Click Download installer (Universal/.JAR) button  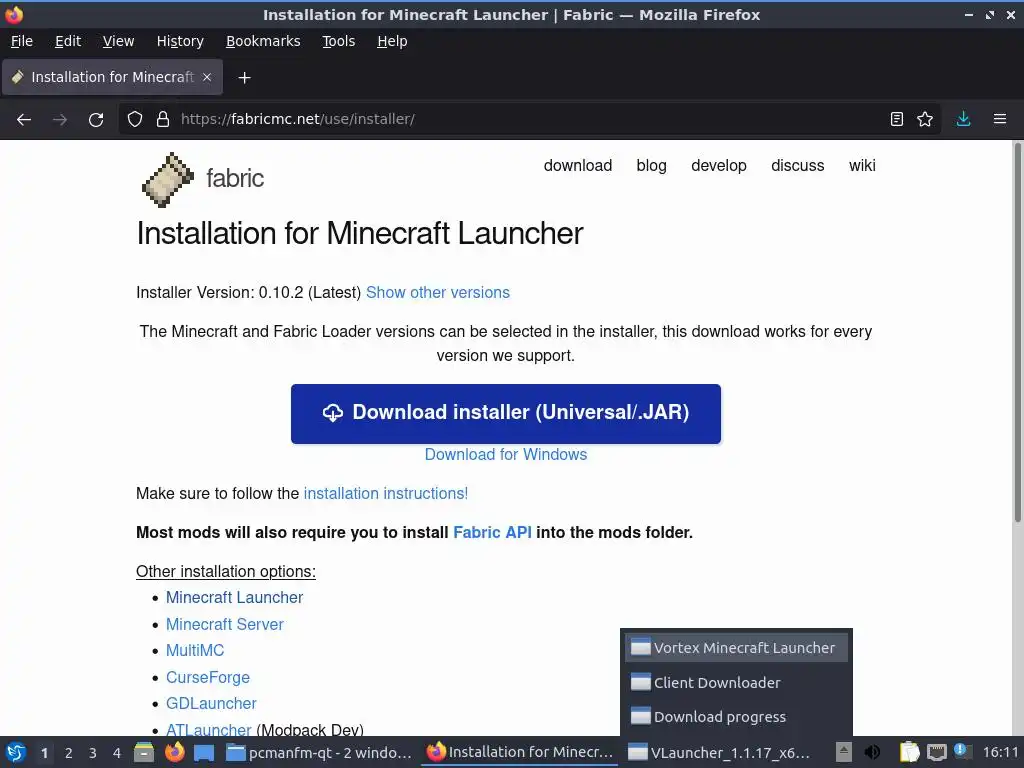pos(505,413)
